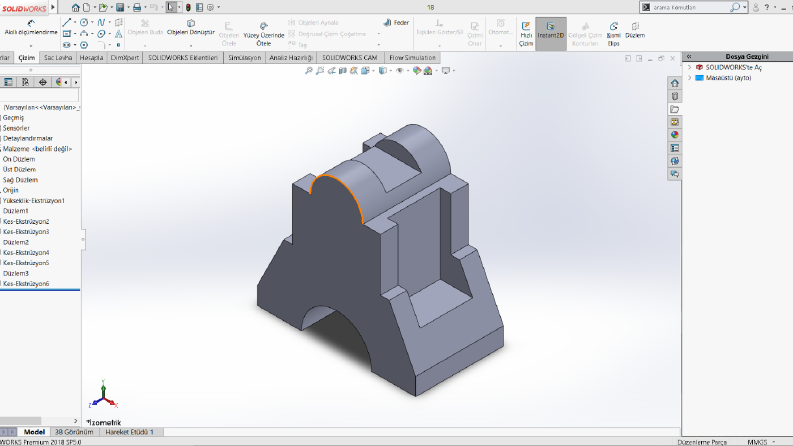Select Düzlem2 in feature tree

pos(16,242)
